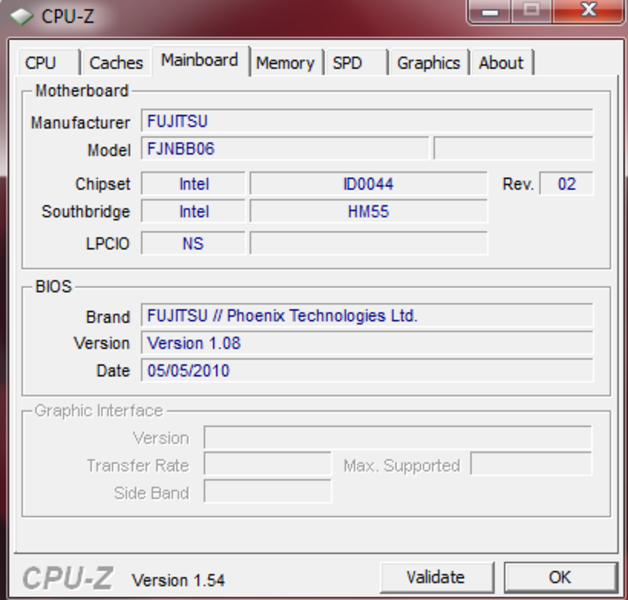This screenshot has width=628, height=600.
Task: Minimize the CPU-Z window
Action: [490, 11]
